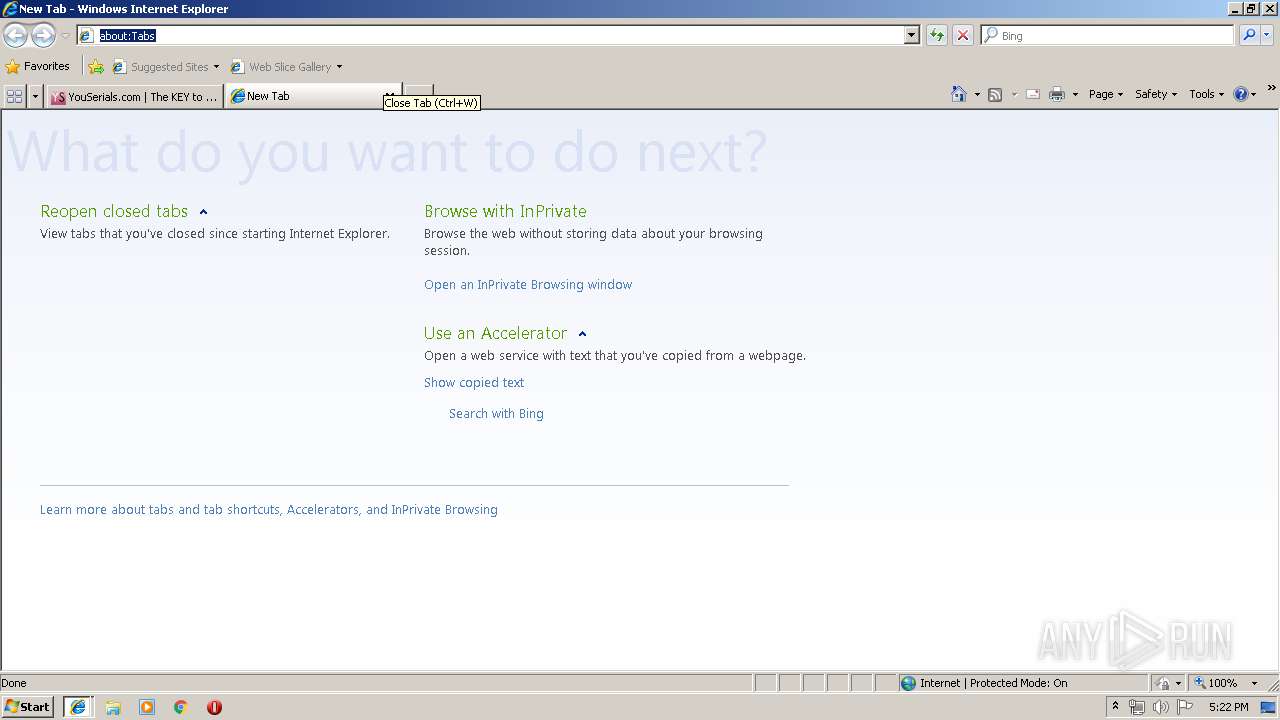Run search with the magnifier button

(x=1249, y=35)
